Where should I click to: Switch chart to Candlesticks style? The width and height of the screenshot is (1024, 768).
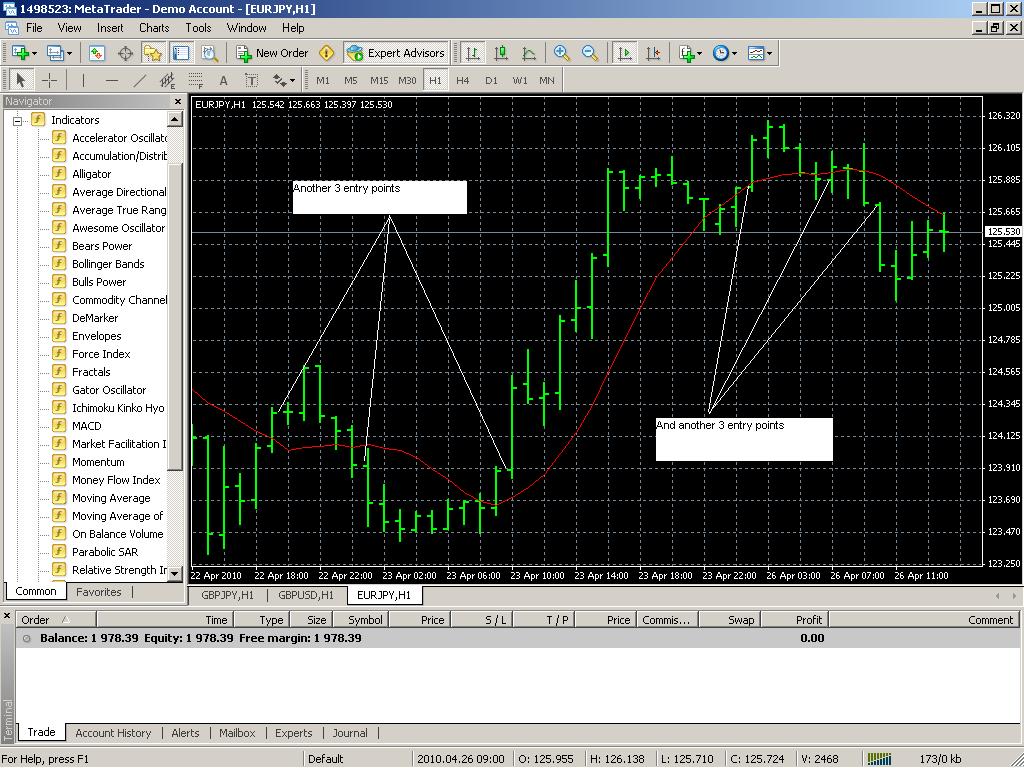(x=501, y=53)
